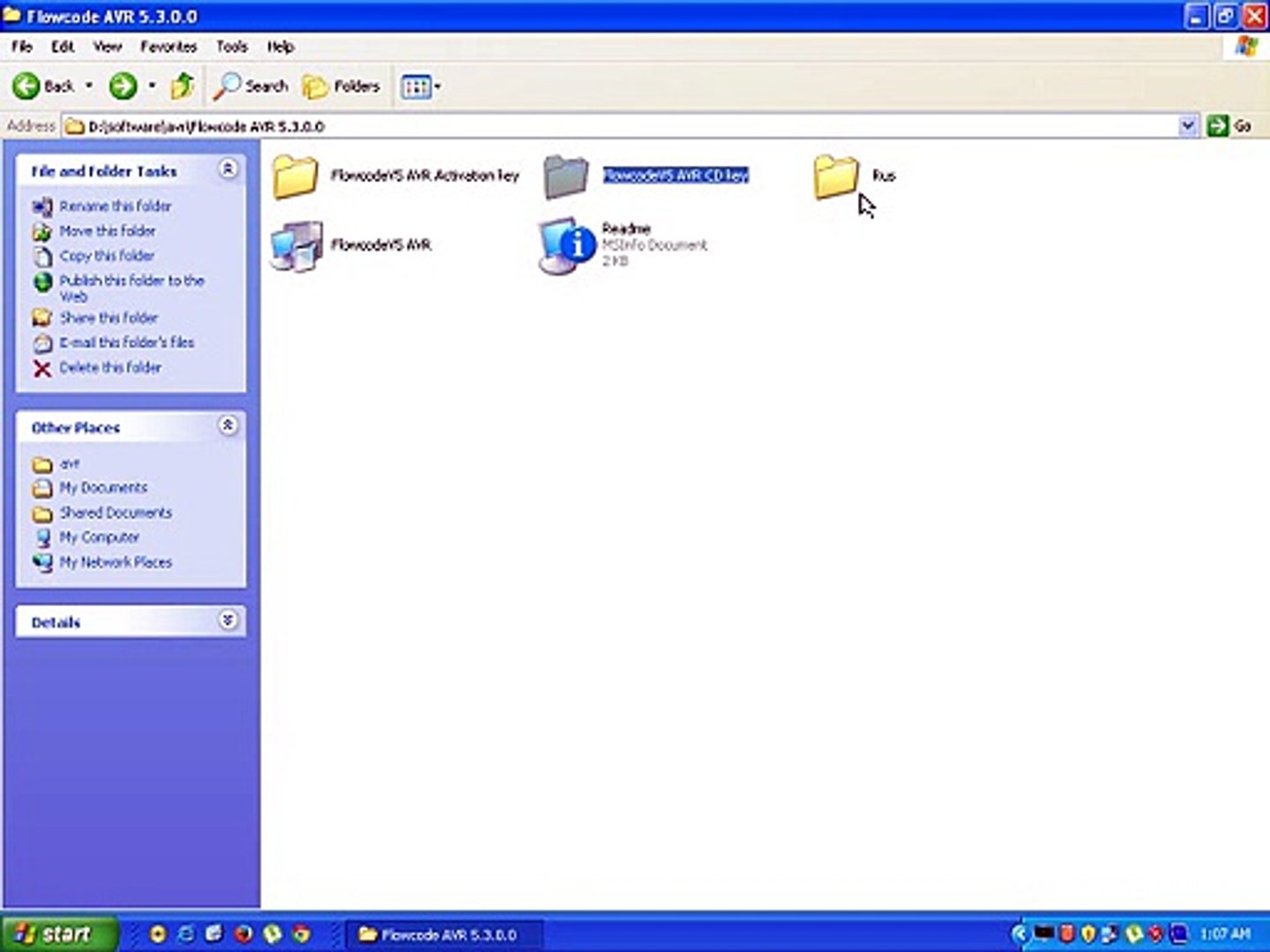Click the Go button

[x=1230, y=126]
